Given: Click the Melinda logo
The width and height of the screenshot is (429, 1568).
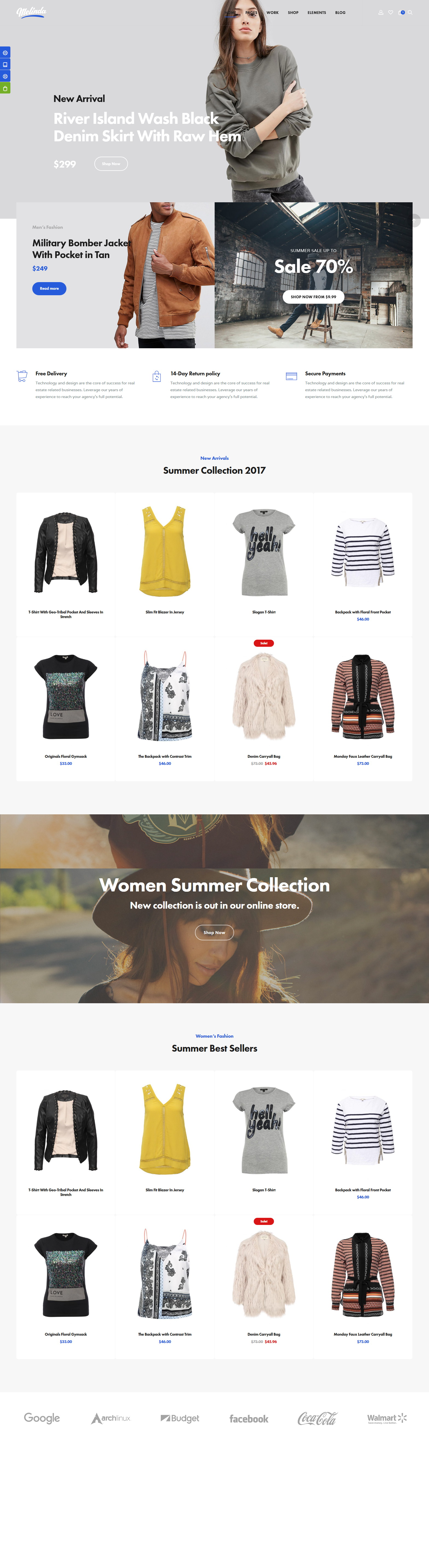Looking at the screenshot, I should 31,12.
